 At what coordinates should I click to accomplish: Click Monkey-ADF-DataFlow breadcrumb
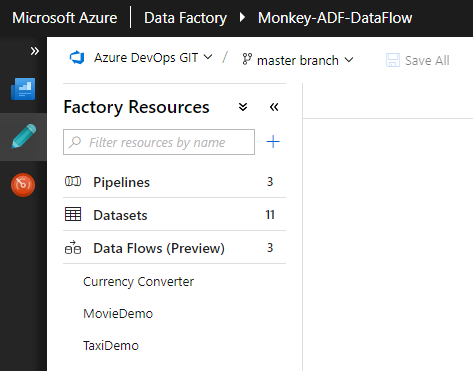tap(335, 18)
